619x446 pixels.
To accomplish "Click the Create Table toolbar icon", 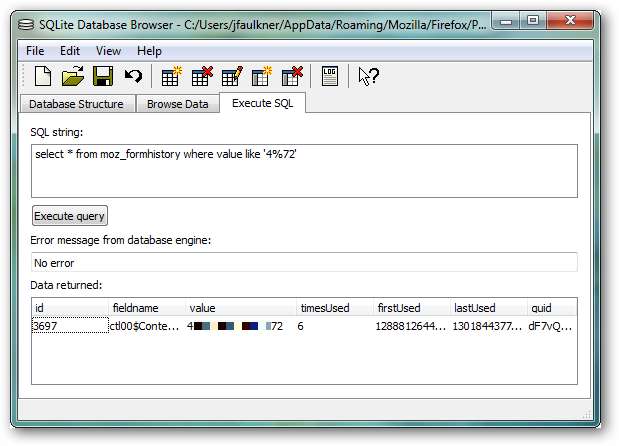I will point(172,76).
